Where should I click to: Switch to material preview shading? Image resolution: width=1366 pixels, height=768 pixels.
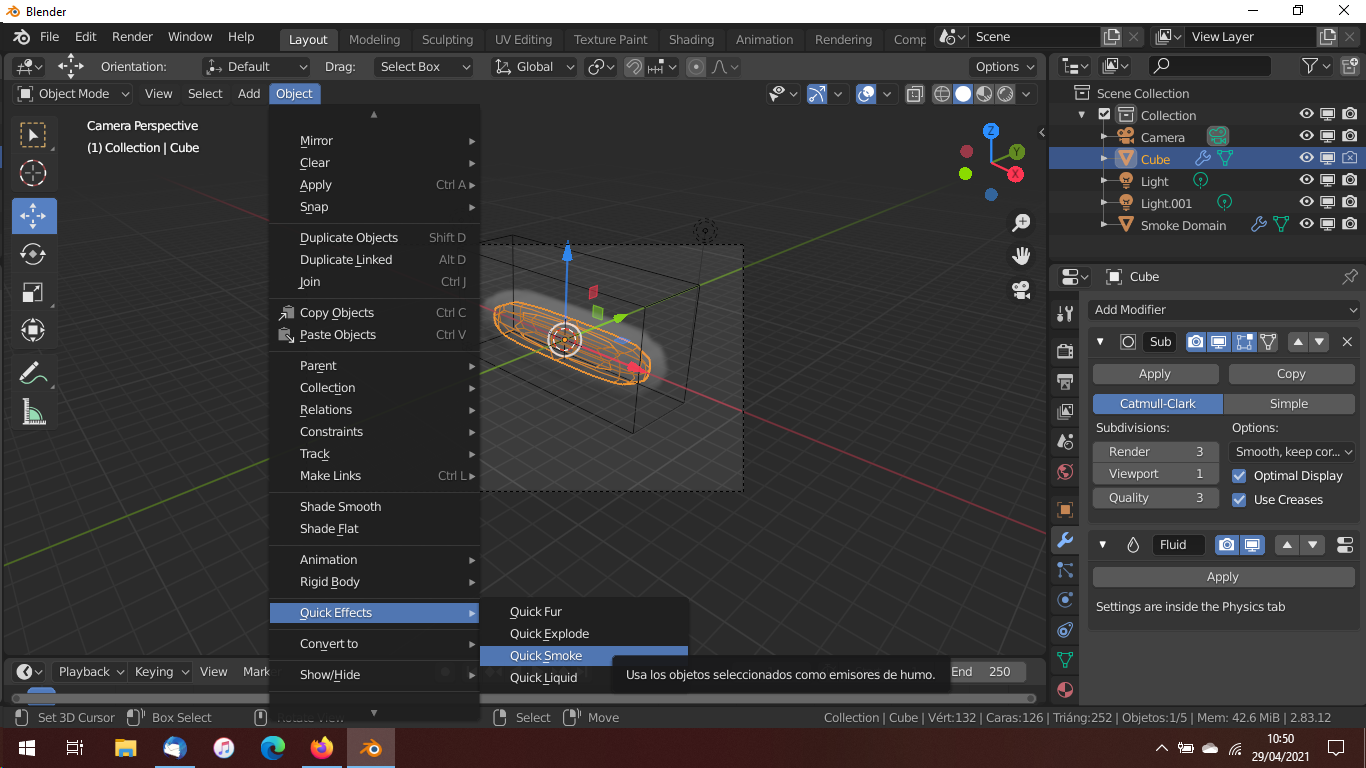[x=984, y=94]
